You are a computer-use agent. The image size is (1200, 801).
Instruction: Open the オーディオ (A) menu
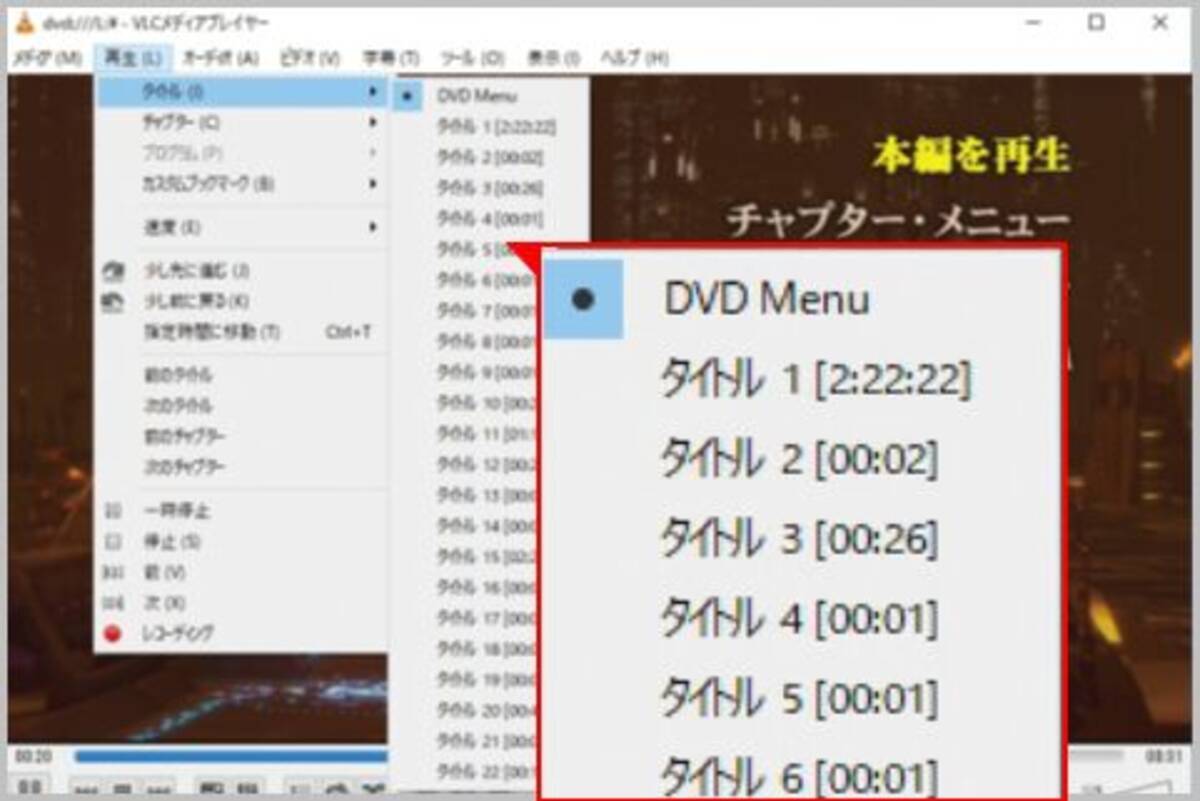click(221, 58)
